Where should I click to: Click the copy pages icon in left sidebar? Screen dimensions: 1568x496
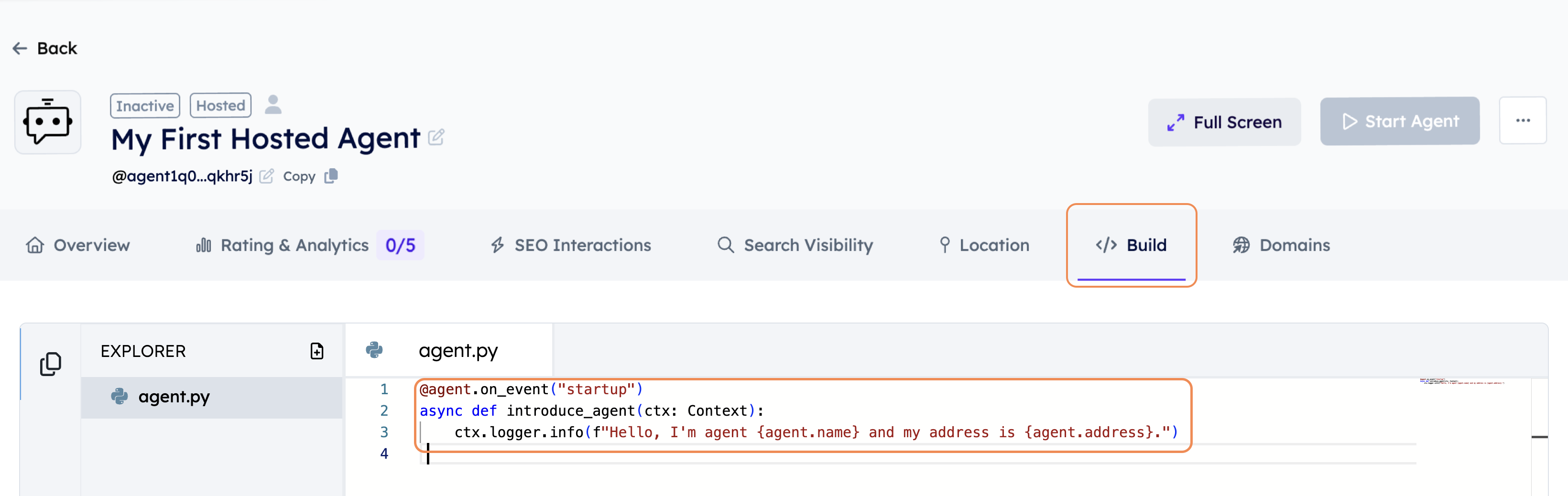point(51,363)
